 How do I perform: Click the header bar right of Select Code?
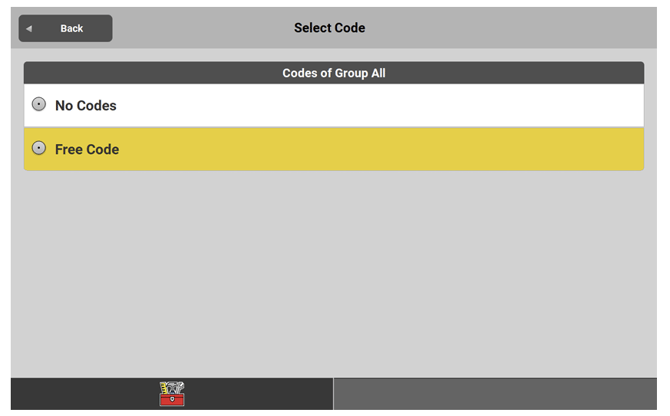pyautogui.click(x=520, y=28)
